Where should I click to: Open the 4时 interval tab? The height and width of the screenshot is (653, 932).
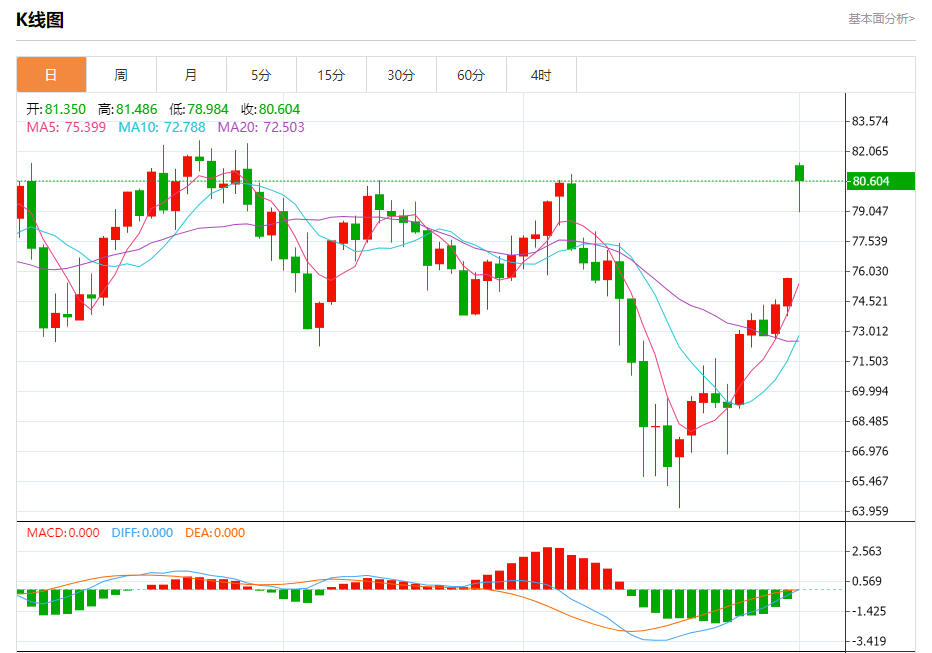point(541,75)
